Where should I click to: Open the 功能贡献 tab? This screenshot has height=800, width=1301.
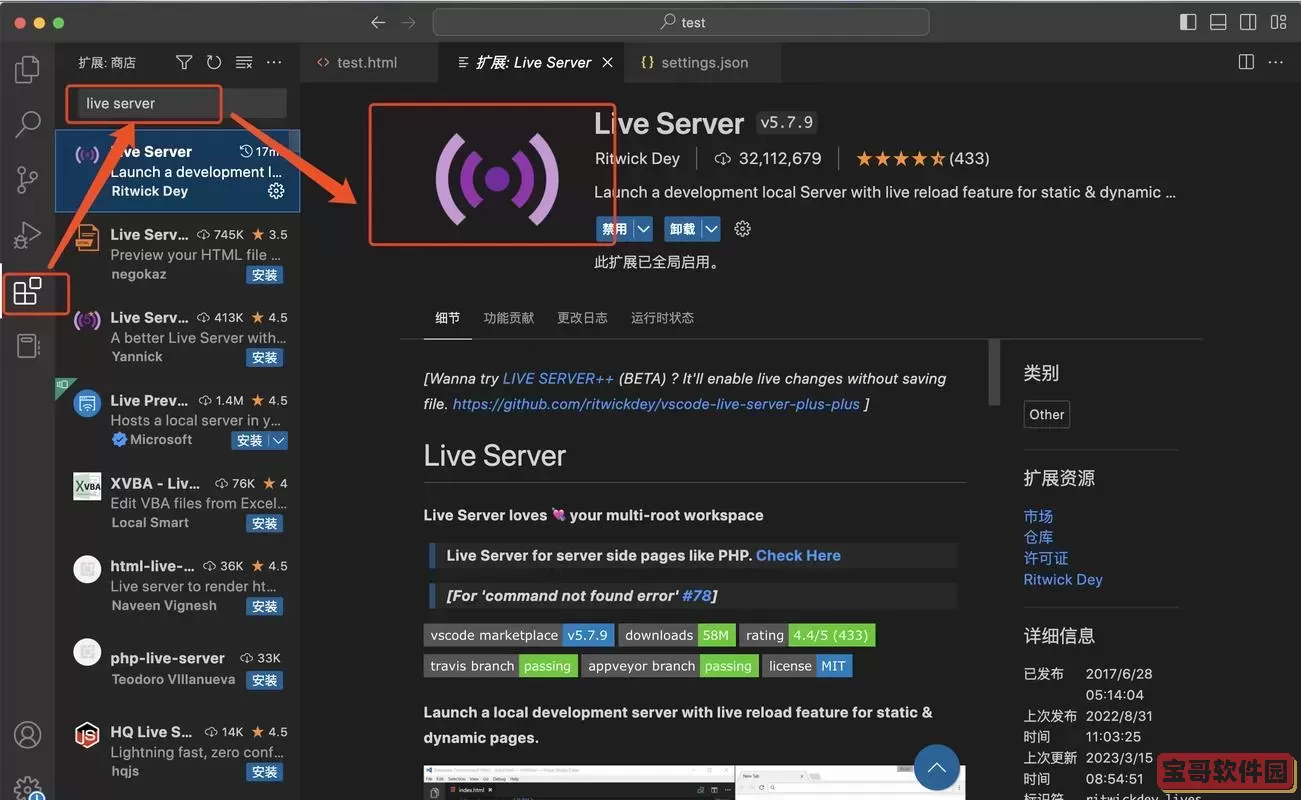(509, 317)
